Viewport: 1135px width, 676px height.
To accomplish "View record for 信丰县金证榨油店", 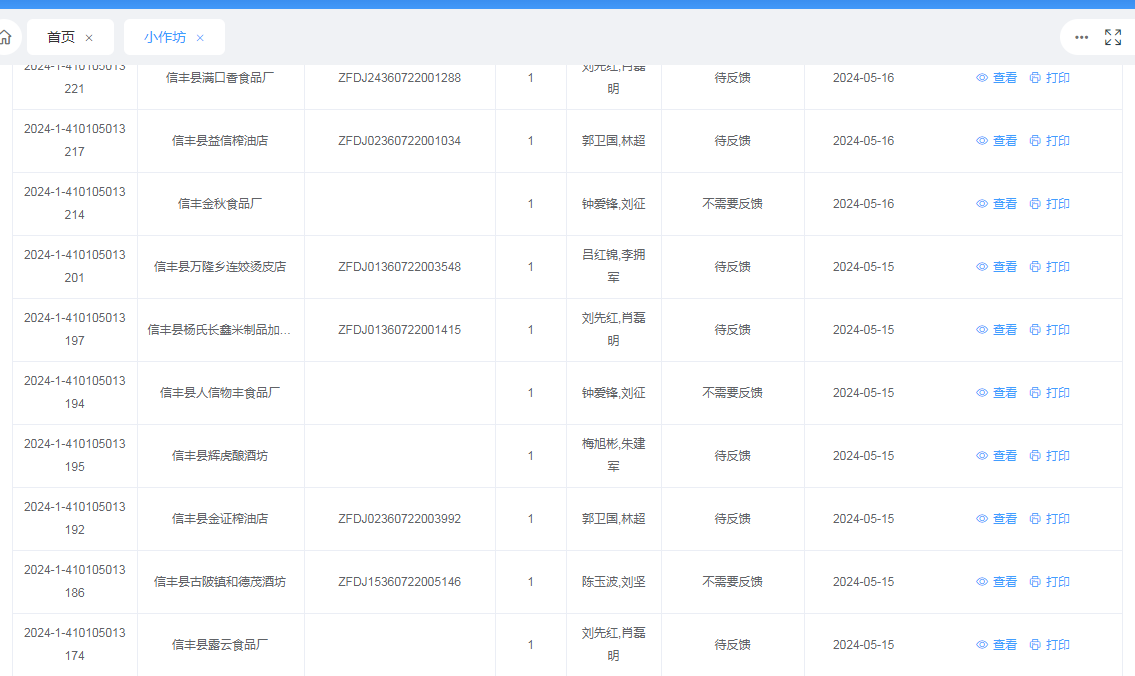I will pyautogui.click(x=996, y=519).
